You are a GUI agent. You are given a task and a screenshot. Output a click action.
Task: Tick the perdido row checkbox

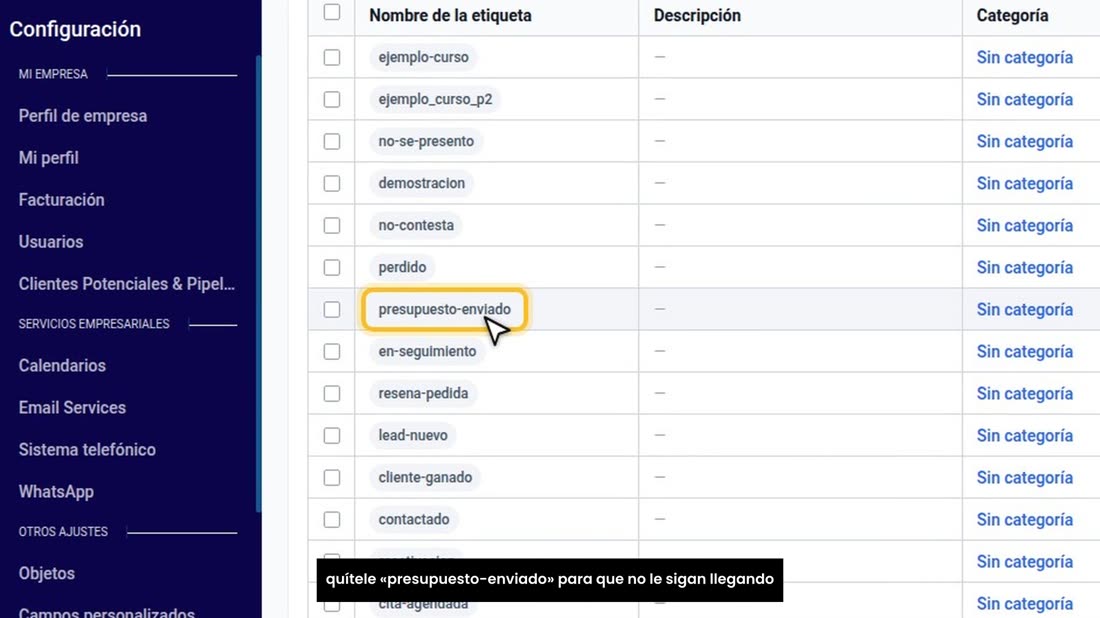[x=332, y=268]
